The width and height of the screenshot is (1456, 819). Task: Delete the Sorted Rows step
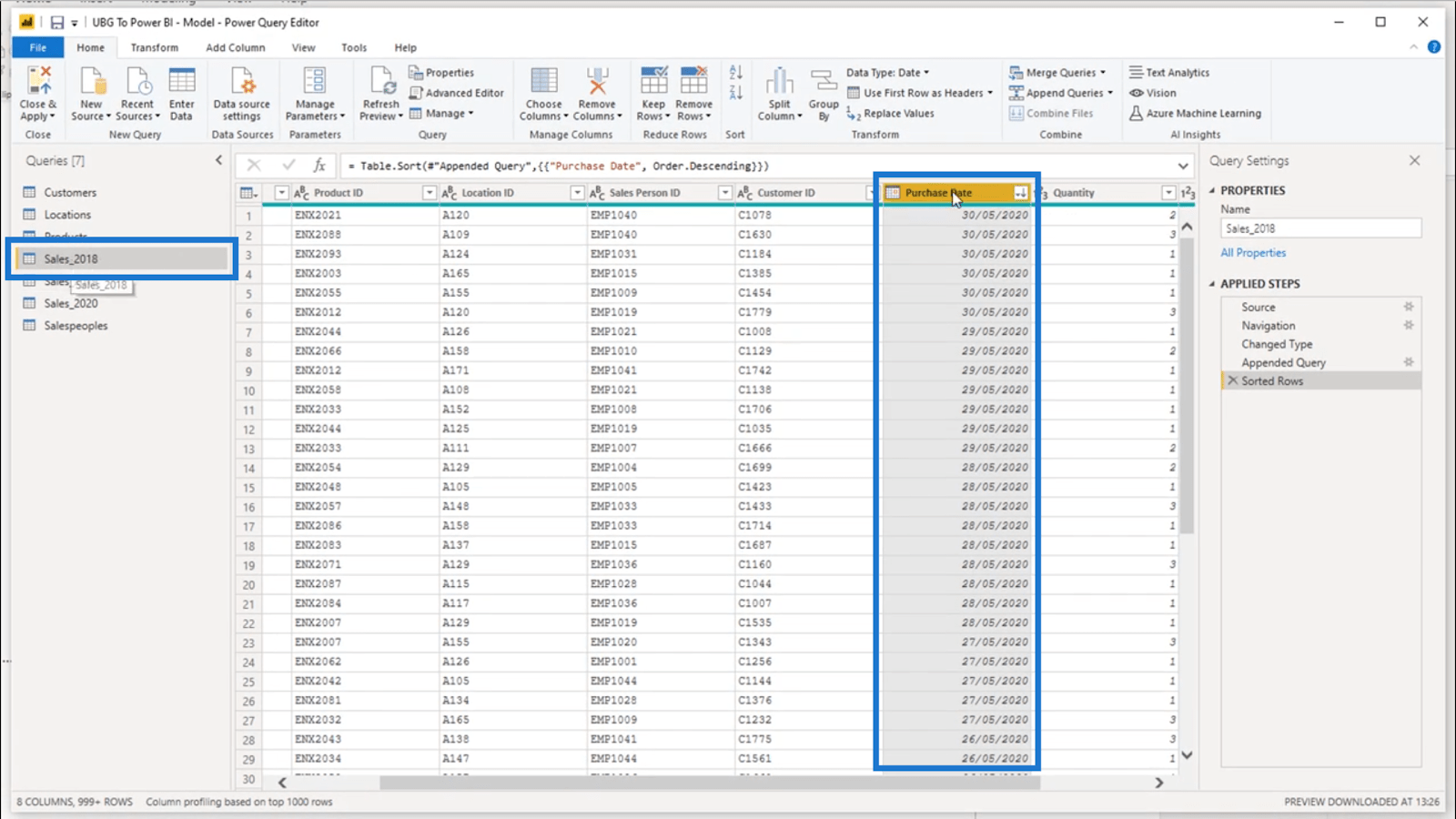(1233, 380)
